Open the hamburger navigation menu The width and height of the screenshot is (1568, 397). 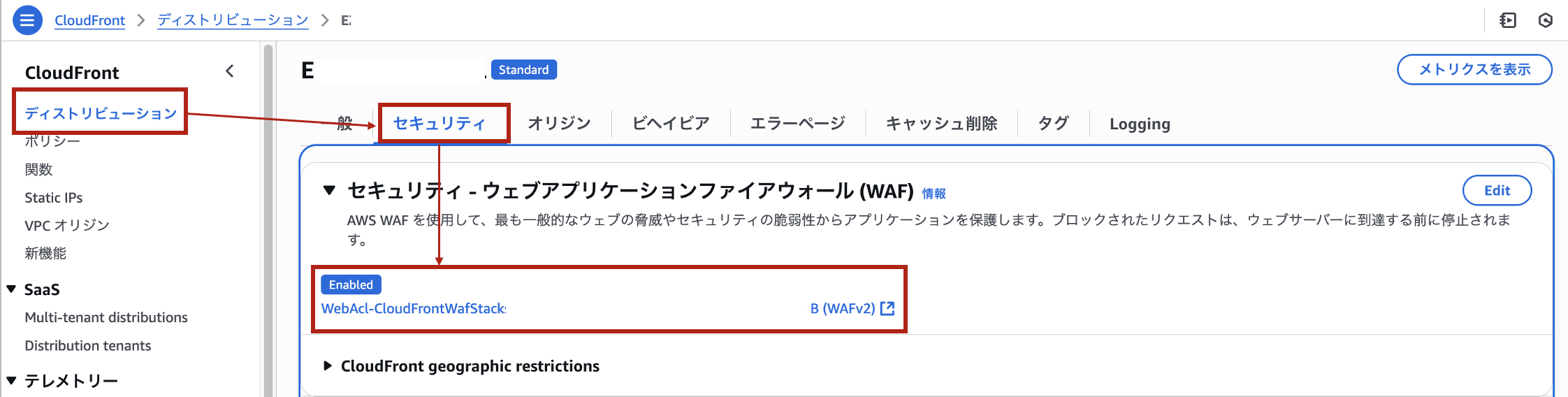click(27, 20)
